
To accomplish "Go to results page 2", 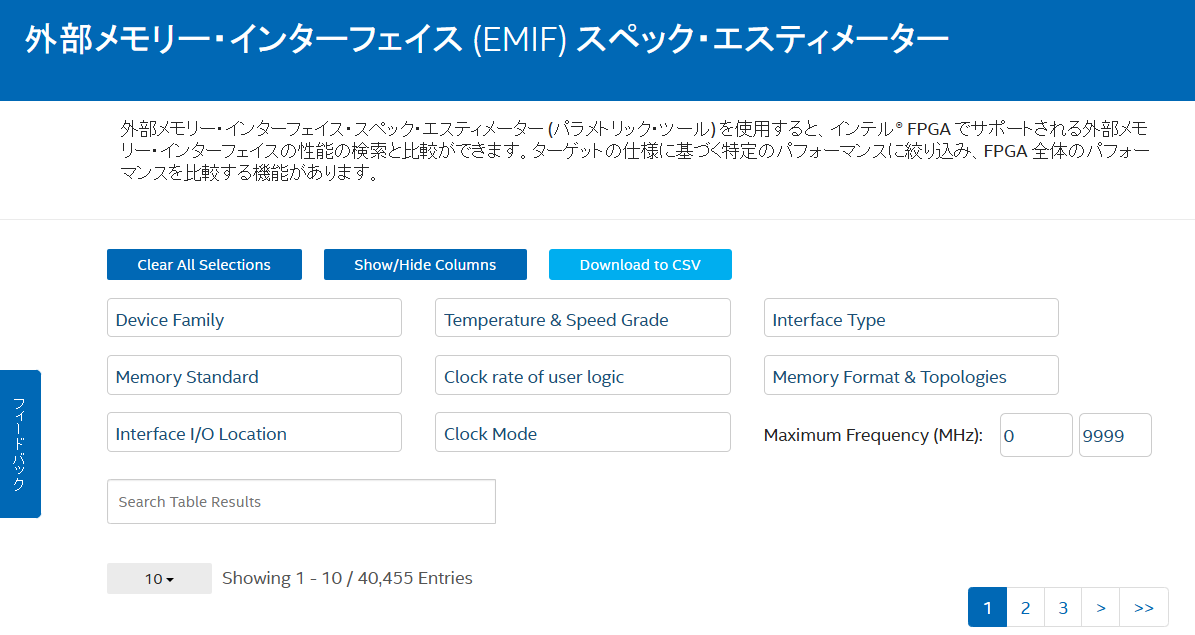I will pyautogui.click(x=1025, y=607).
